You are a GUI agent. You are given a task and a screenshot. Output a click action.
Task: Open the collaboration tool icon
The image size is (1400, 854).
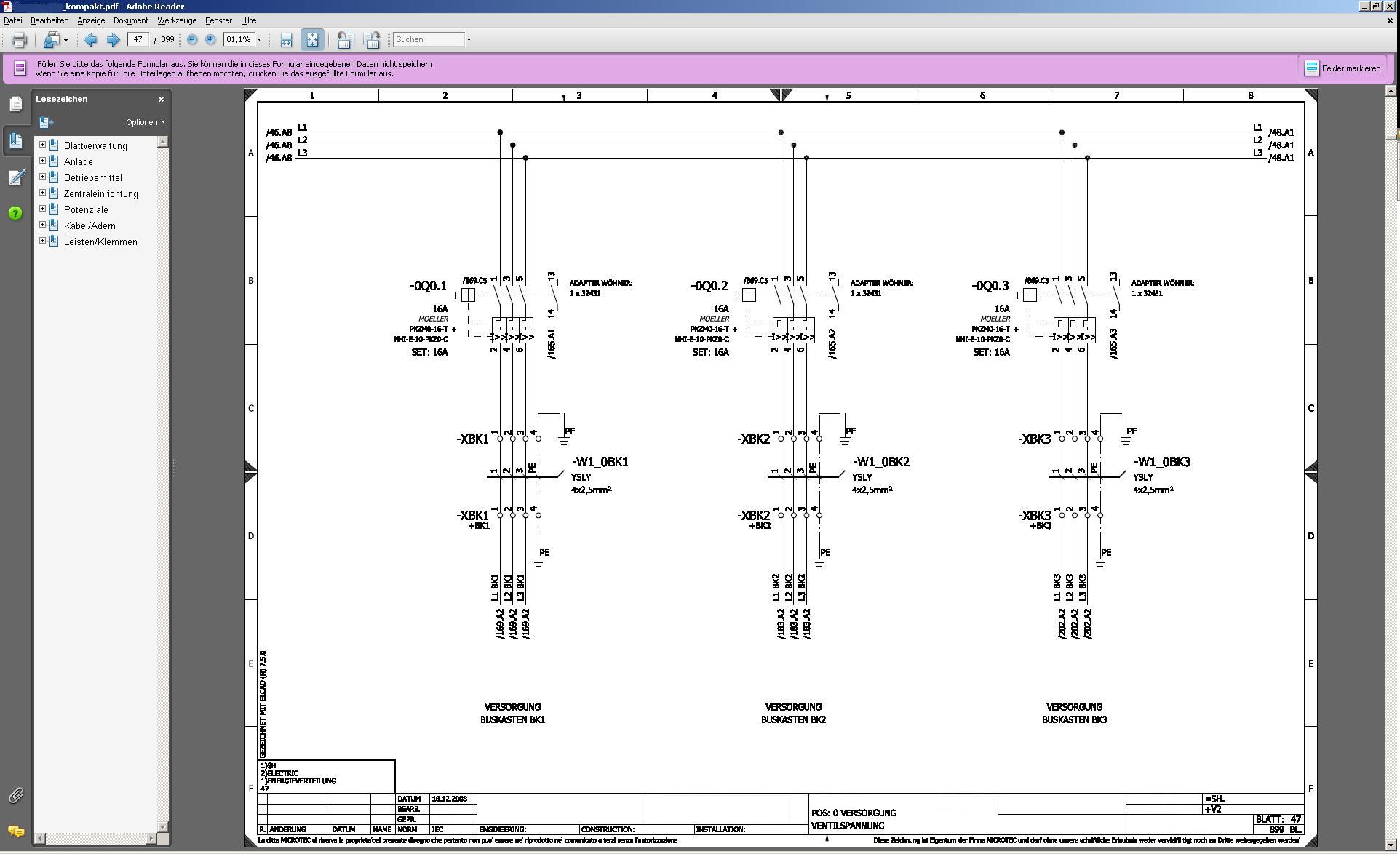click(x=52, y=40)
